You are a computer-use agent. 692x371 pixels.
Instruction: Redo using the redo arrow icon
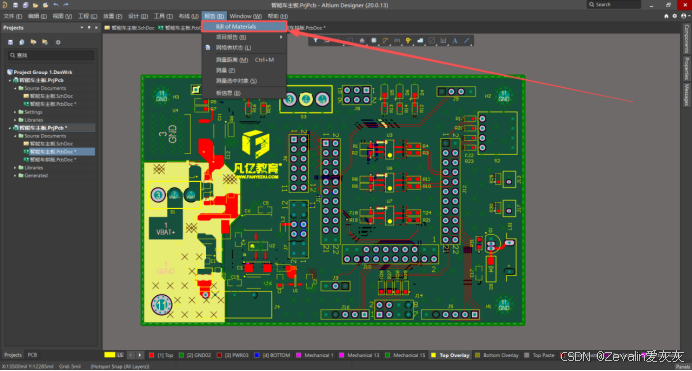[66, 5]
